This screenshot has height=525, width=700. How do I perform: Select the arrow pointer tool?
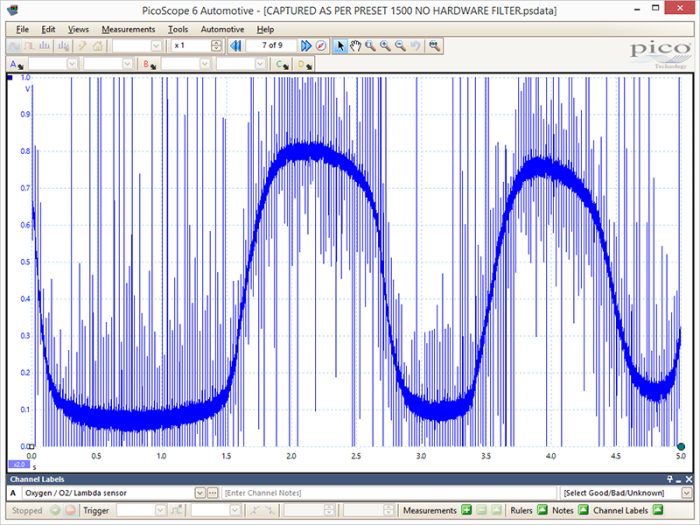pyautogui.click(x=340, y=46)
